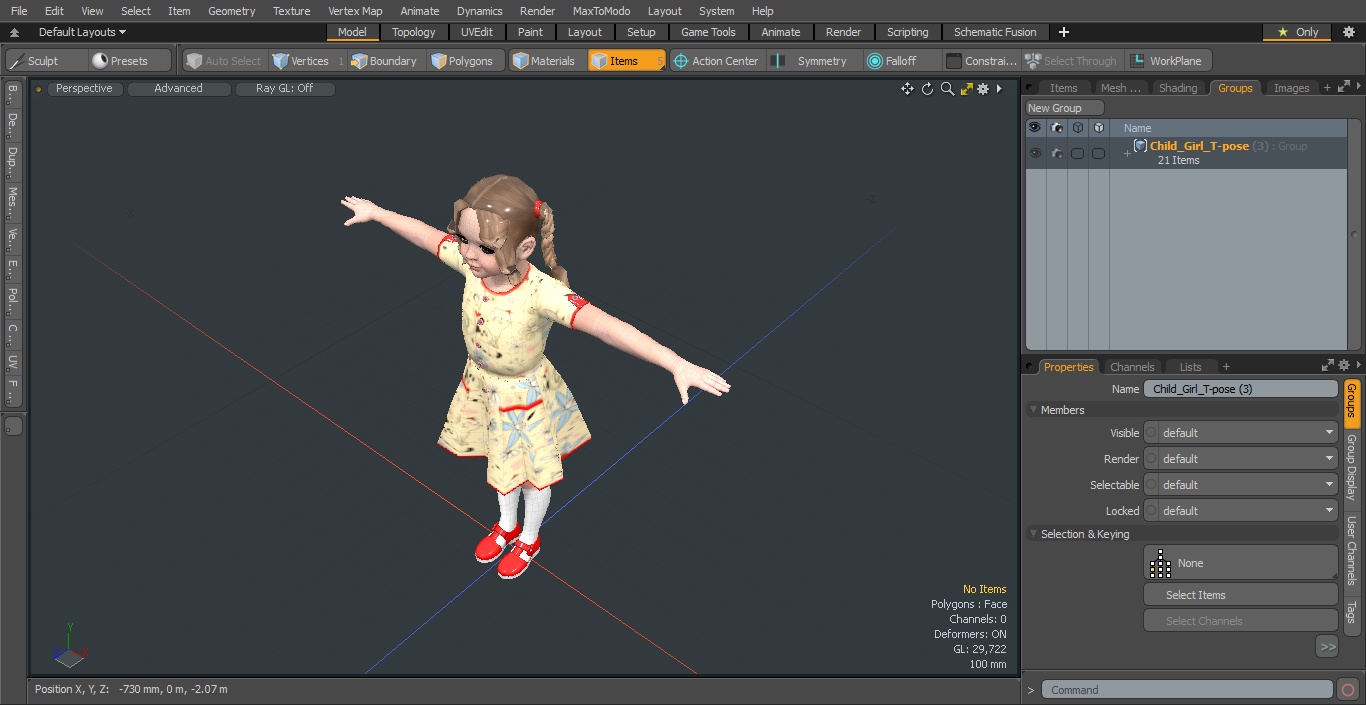Click the New Group button
Screen dimensions: 1366x705
pyautogui.click(x=1064, y=108)
